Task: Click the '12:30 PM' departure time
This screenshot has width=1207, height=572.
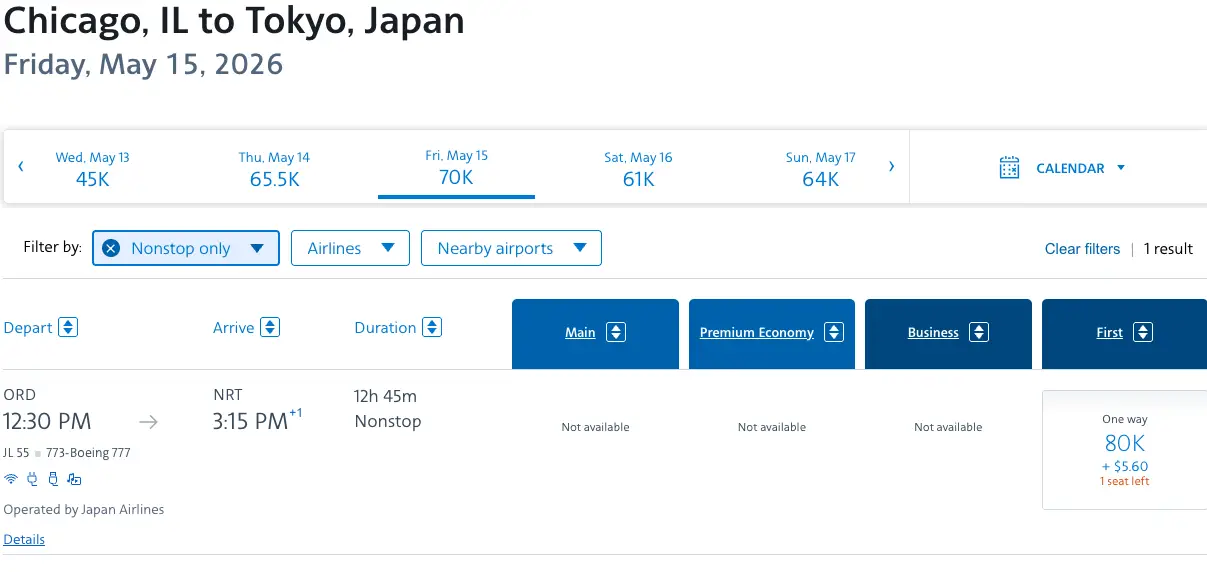Action: point(47,421)
